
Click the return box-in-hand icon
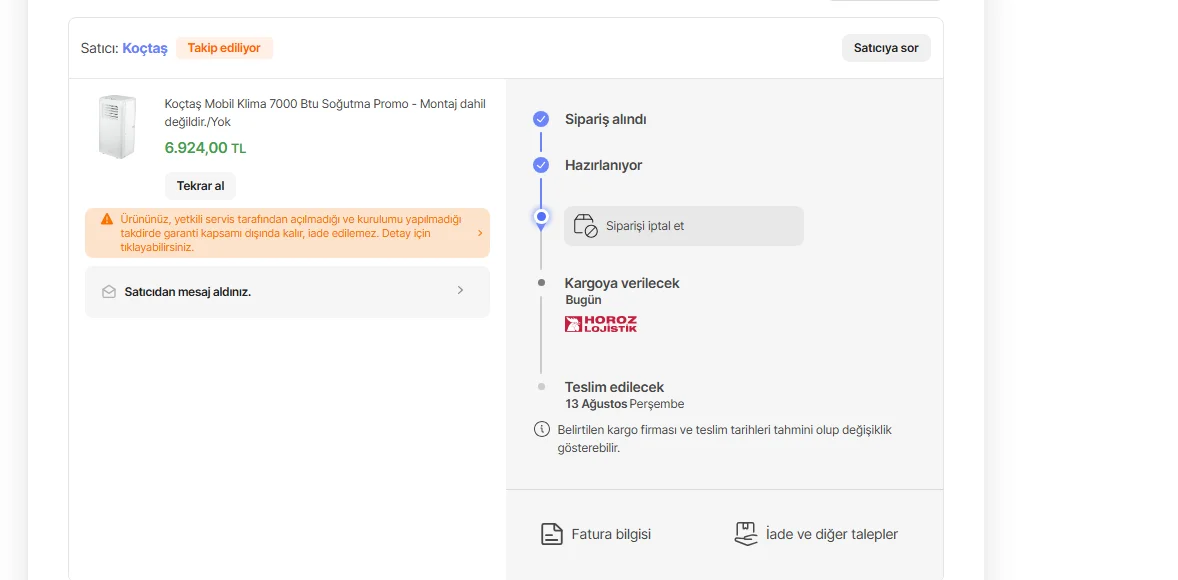745,534
